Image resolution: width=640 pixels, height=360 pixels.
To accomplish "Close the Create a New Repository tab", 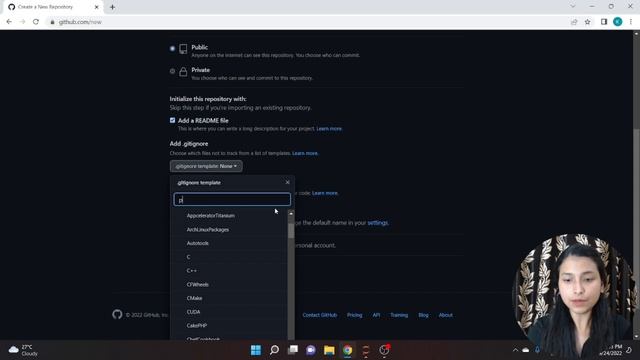I will pos(97,7).
